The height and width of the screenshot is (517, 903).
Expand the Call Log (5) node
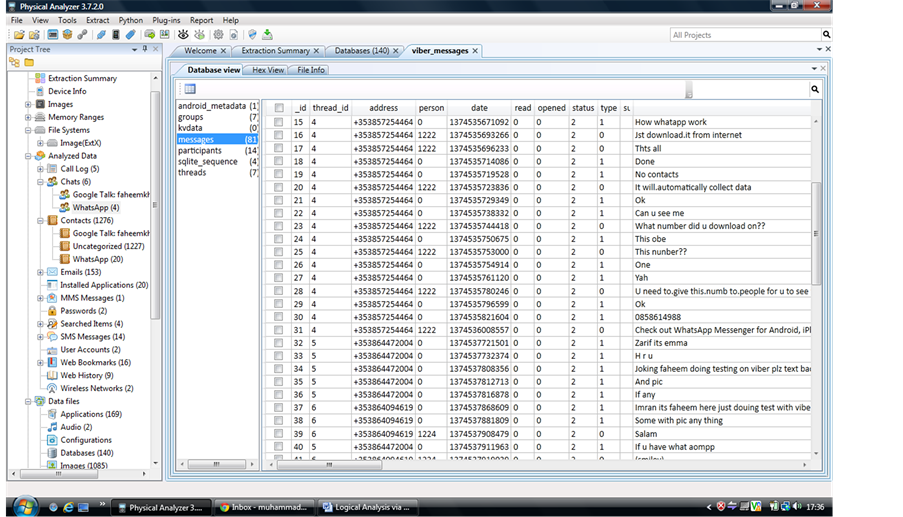pyautogui.click(x=40, y=169)
